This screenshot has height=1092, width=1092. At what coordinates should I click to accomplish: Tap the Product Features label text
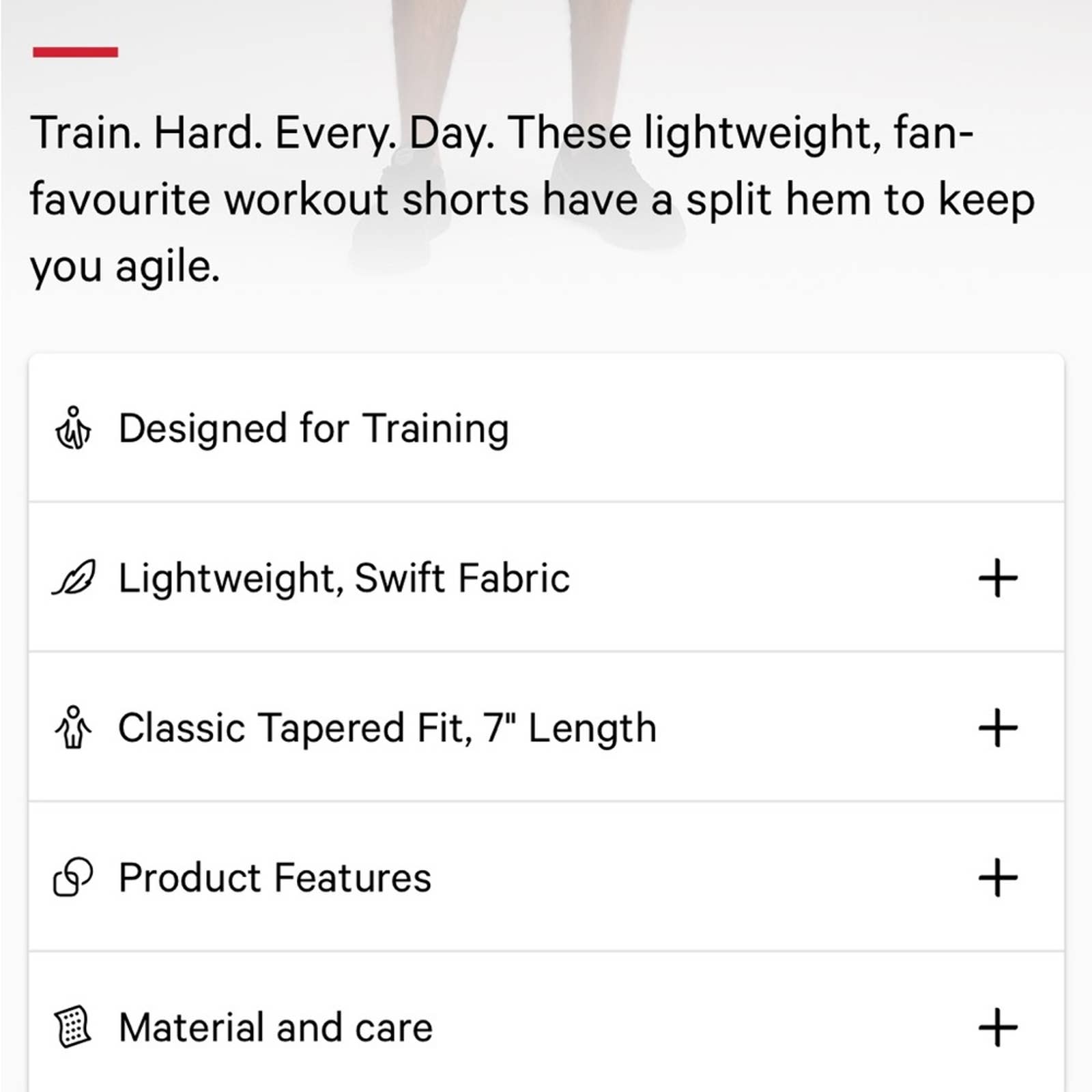click(x=275, y=877)
